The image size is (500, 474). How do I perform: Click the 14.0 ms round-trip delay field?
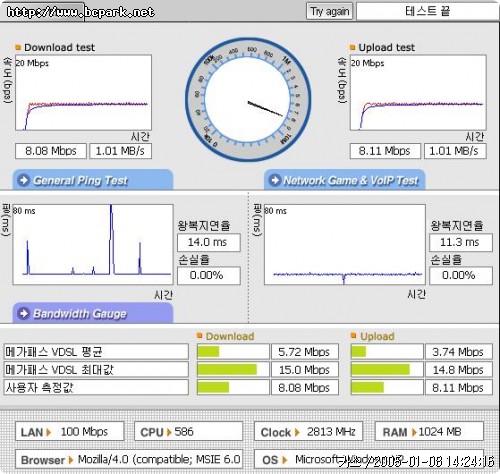point(209,242)
